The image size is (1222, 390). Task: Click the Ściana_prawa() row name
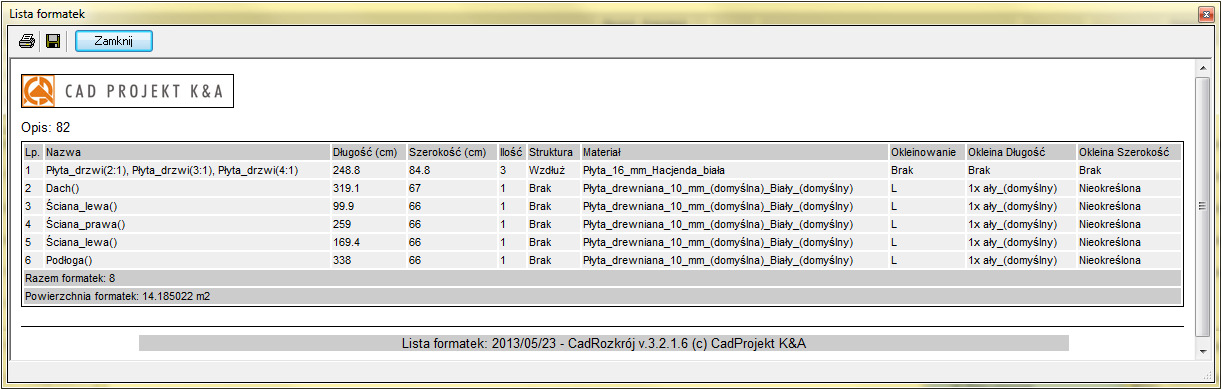pos(86,224)
